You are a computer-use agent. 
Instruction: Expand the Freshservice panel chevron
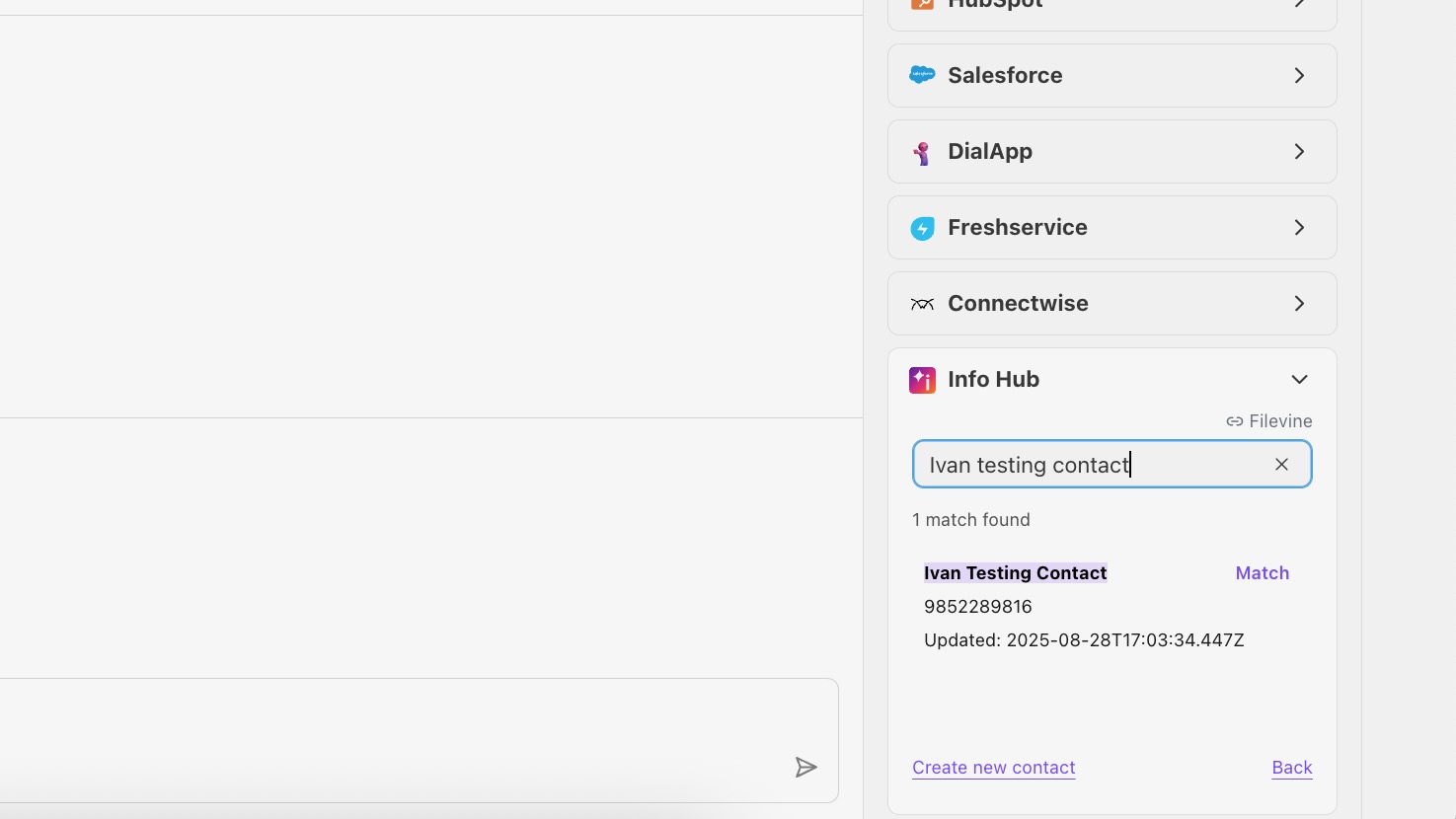1299,228
